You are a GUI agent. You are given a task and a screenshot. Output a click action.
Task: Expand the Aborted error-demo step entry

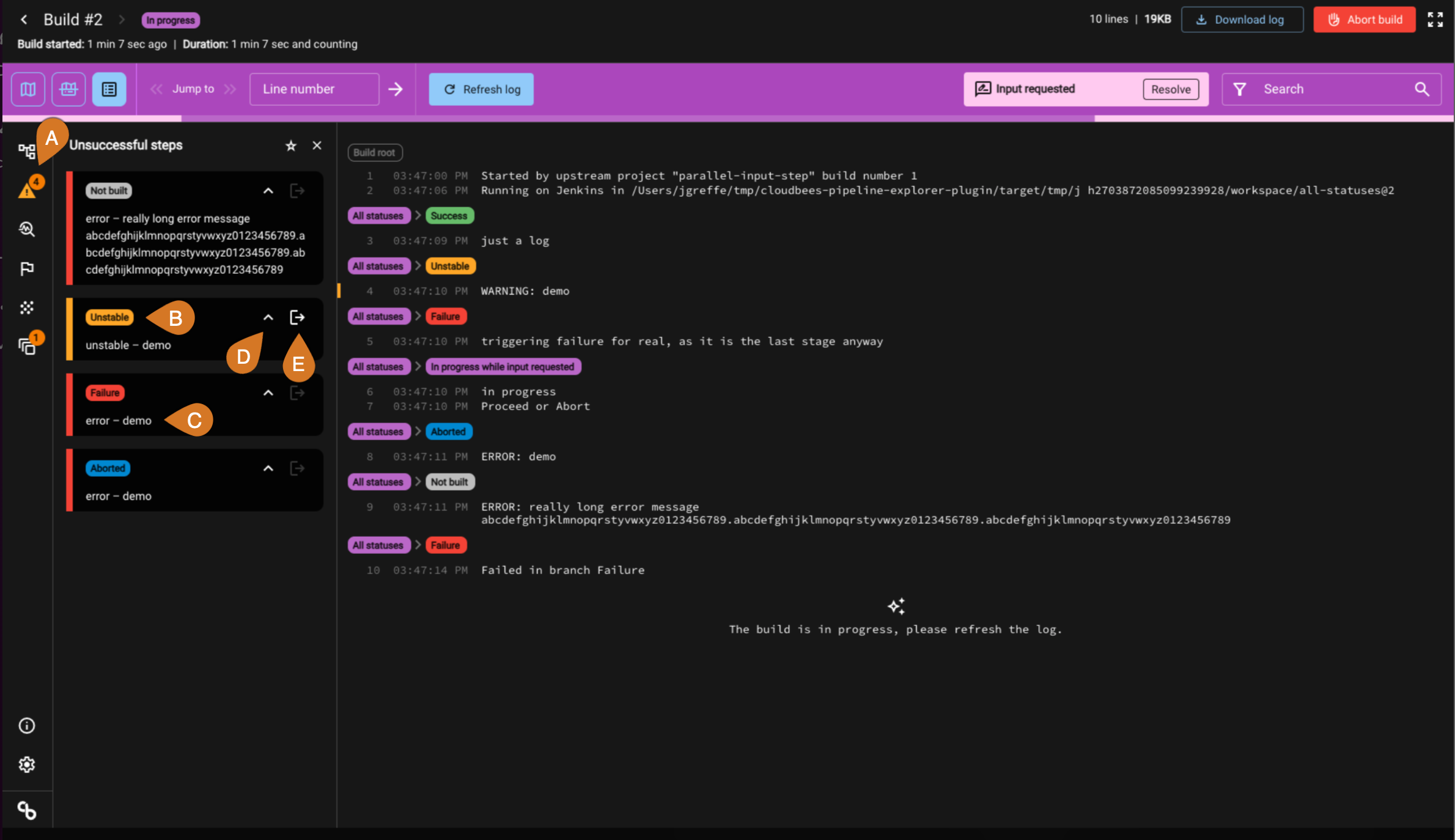267,467
